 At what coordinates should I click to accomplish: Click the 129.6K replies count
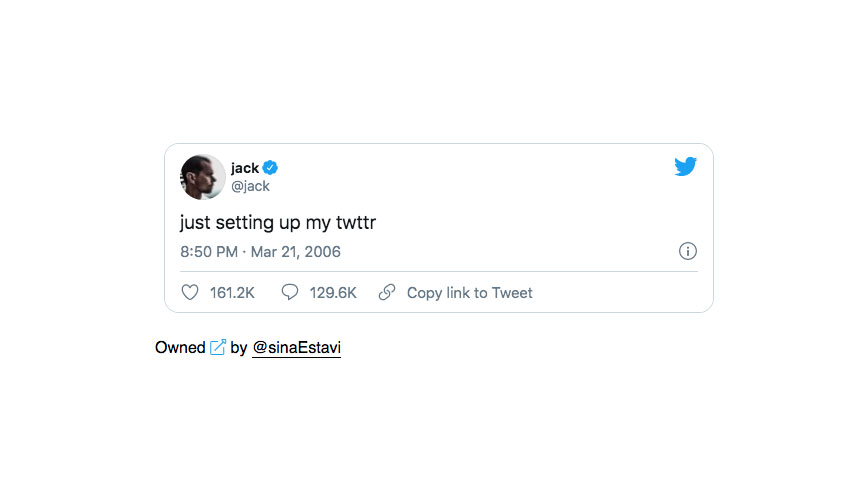333,293
